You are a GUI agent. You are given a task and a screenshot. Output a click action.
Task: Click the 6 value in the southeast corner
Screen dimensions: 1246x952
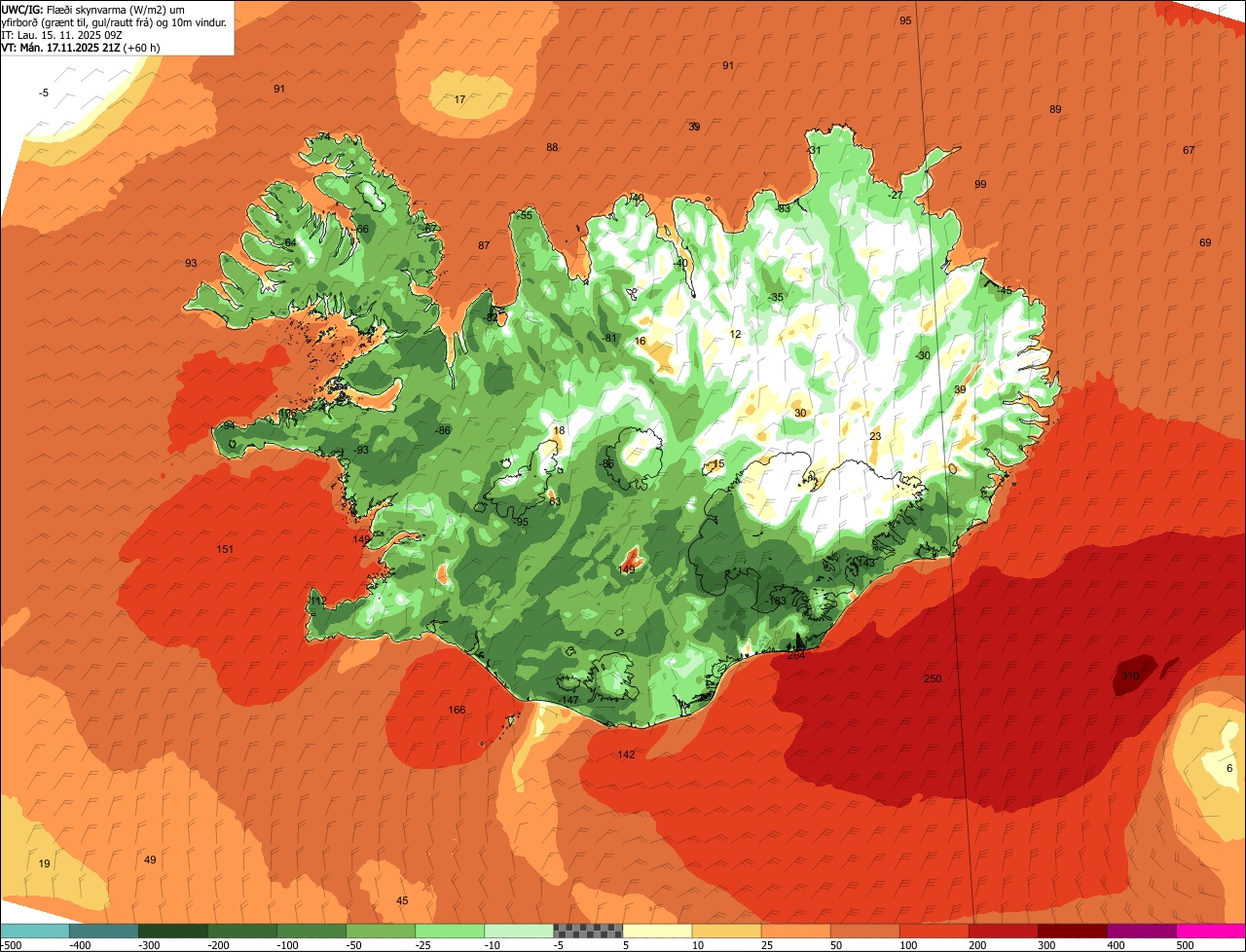(x=1229, y=768)
